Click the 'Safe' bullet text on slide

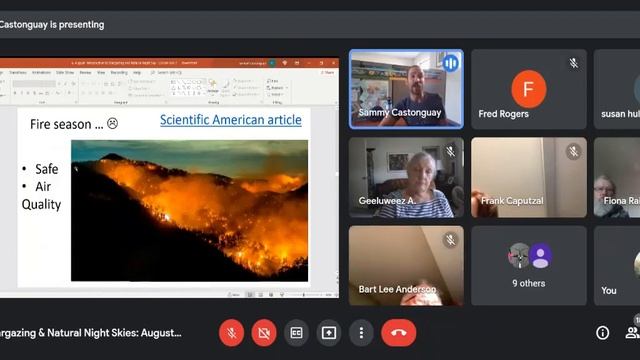tap(47, 169)
